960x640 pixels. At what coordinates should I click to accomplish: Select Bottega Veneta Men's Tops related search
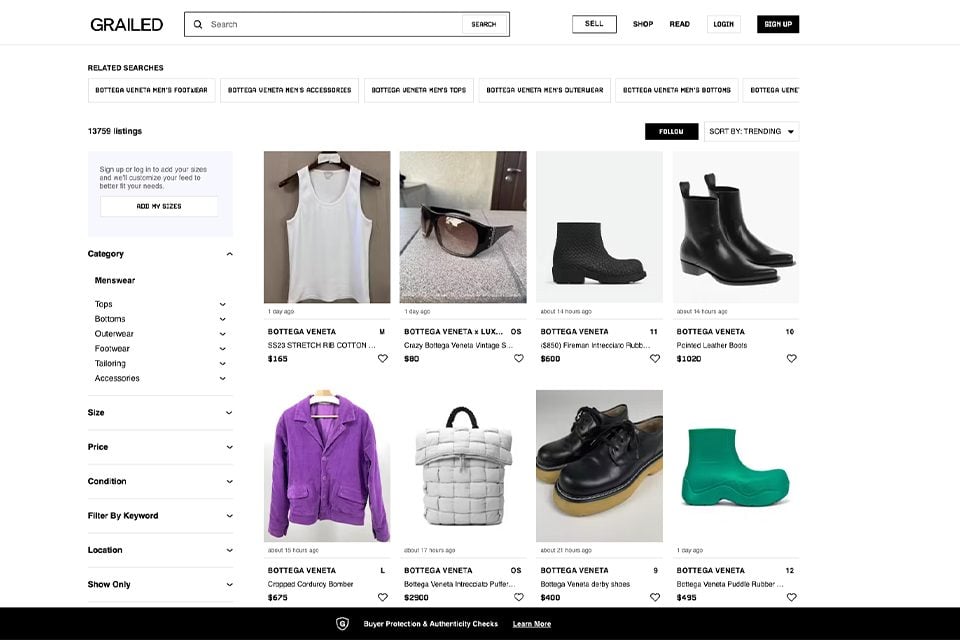pos(419,90)
